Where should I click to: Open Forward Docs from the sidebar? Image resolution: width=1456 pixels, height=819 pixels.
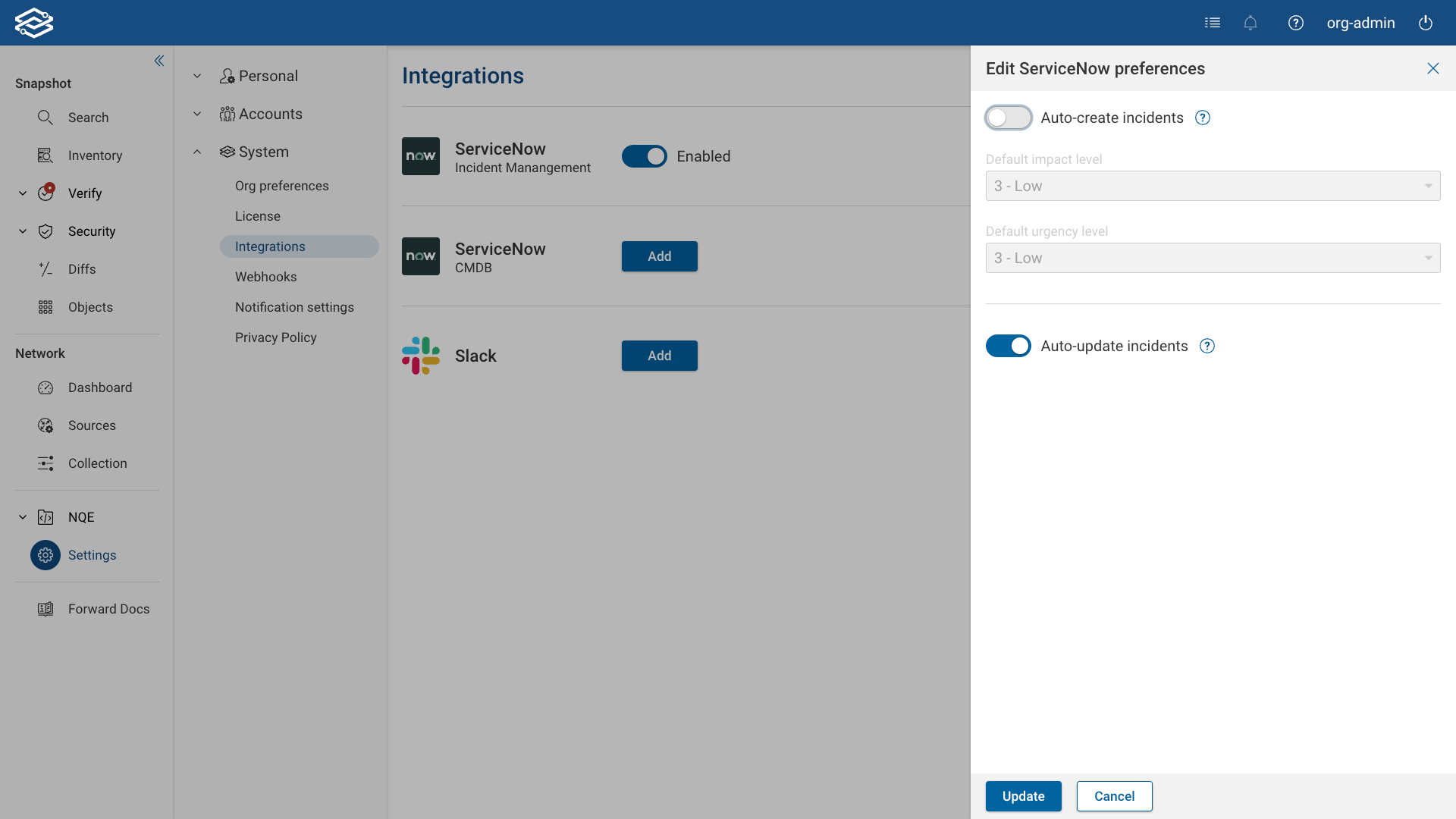[108, 608]
